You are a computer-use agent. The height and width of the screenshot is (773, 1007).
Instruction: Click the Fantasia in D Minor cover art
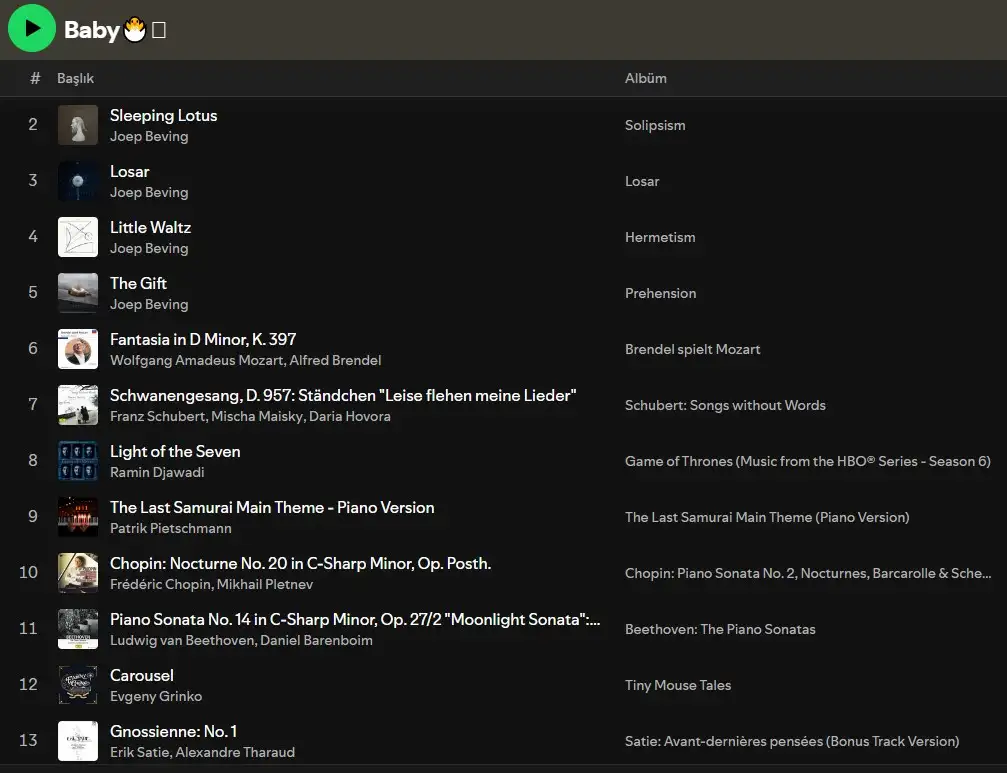click(78, 349)
